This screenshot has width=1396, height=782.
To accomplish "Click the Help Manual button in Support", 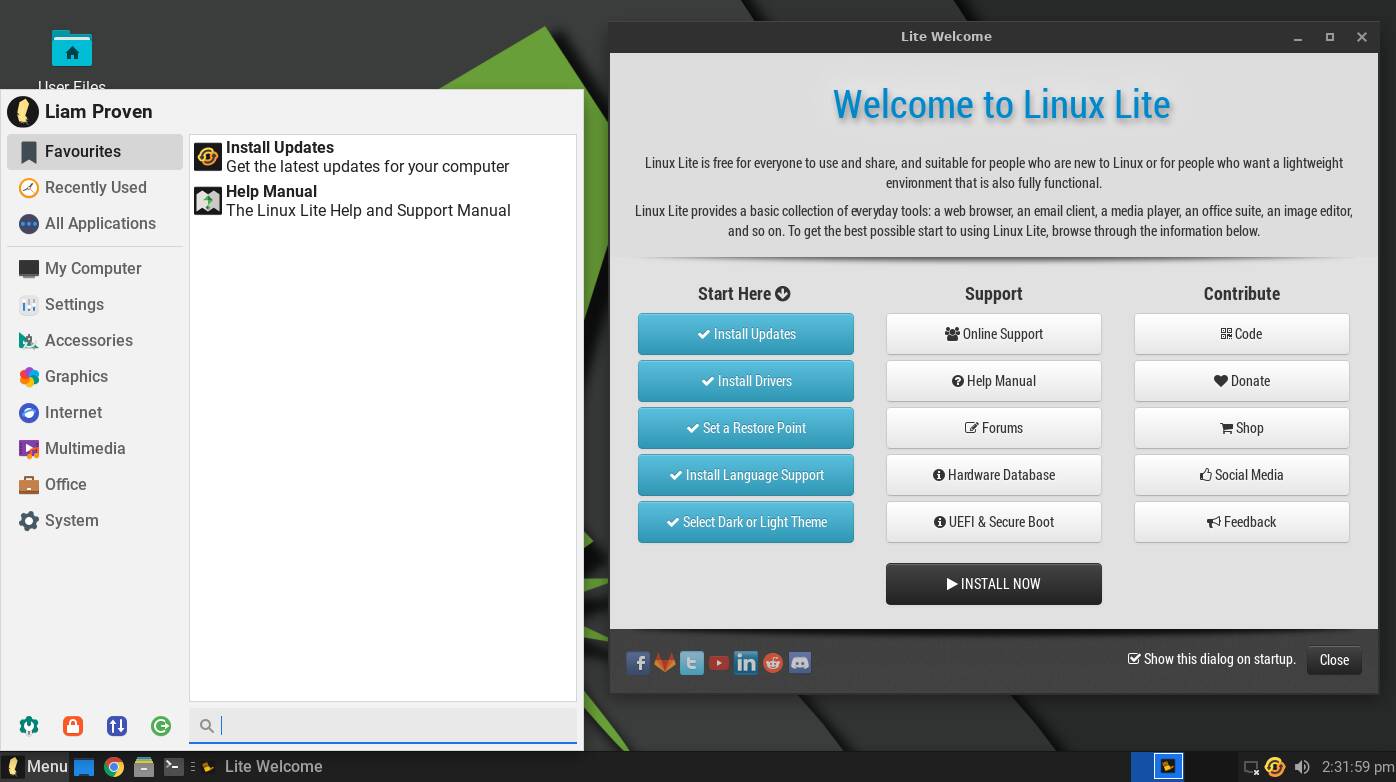I will 994,381.
